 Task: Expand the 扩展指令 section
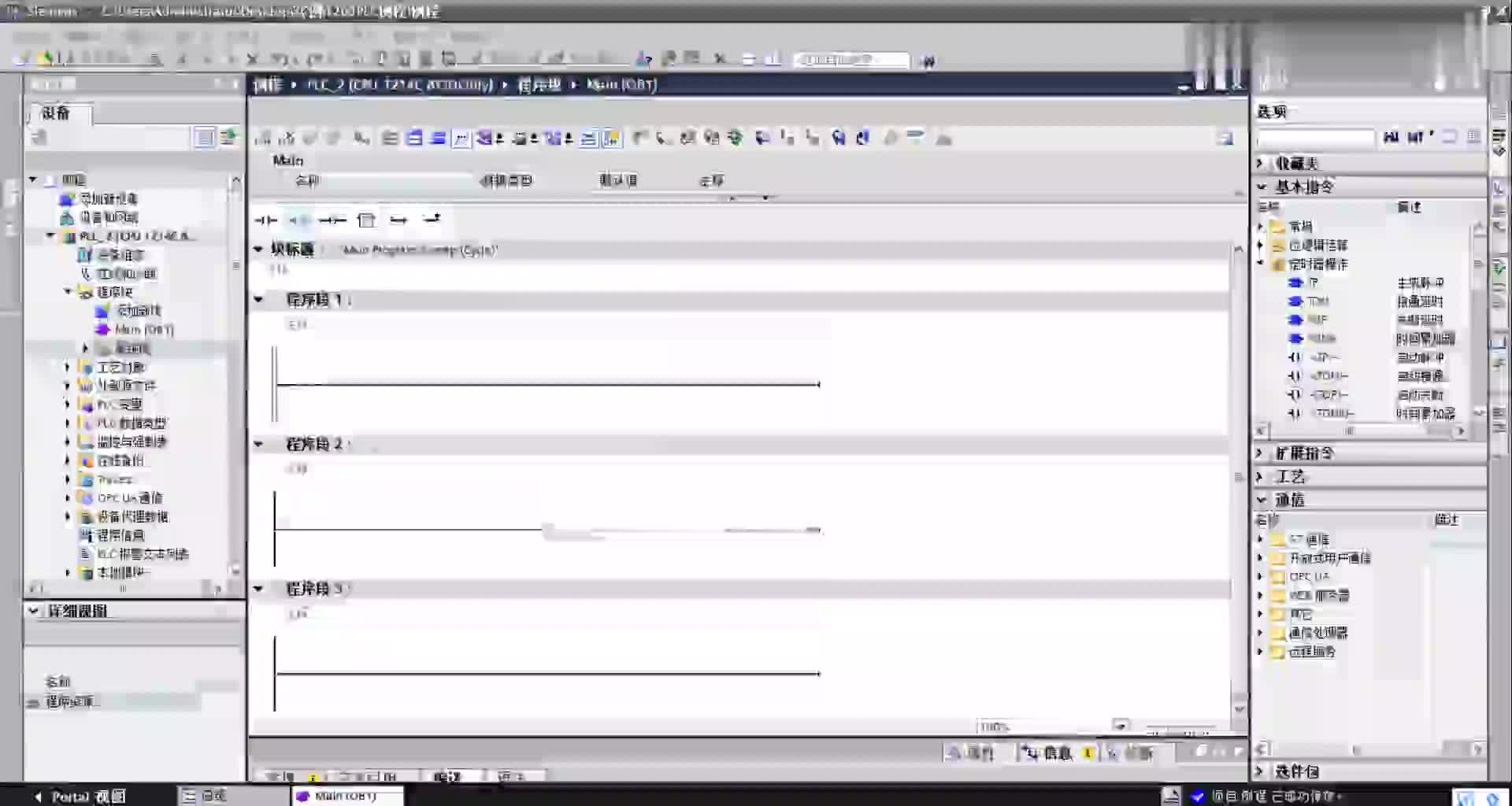click(x=1261, y=453)
